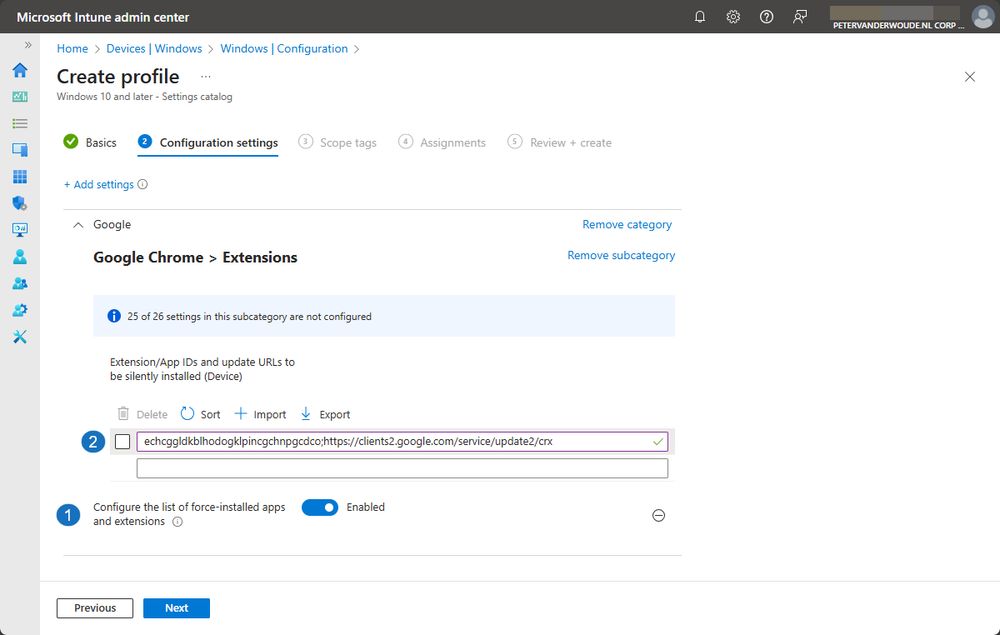Open Users icon in sidebar
Viewport: 1000px width, 635px height.
click(x=20, y=256)
